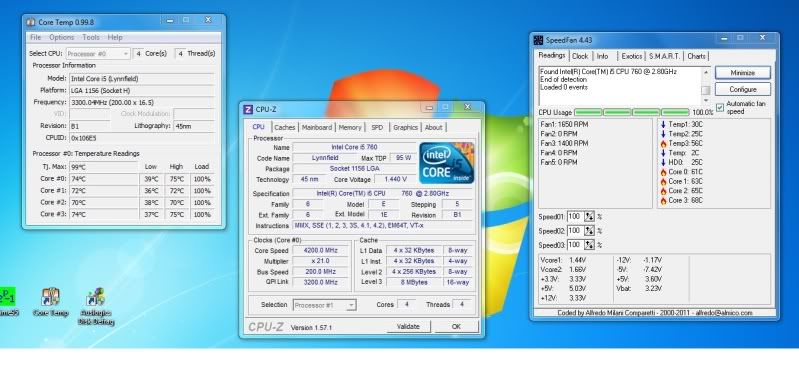799x384 pixels.
Task: Switch to the About tab in CPU-Z
Action: (433, 127)
